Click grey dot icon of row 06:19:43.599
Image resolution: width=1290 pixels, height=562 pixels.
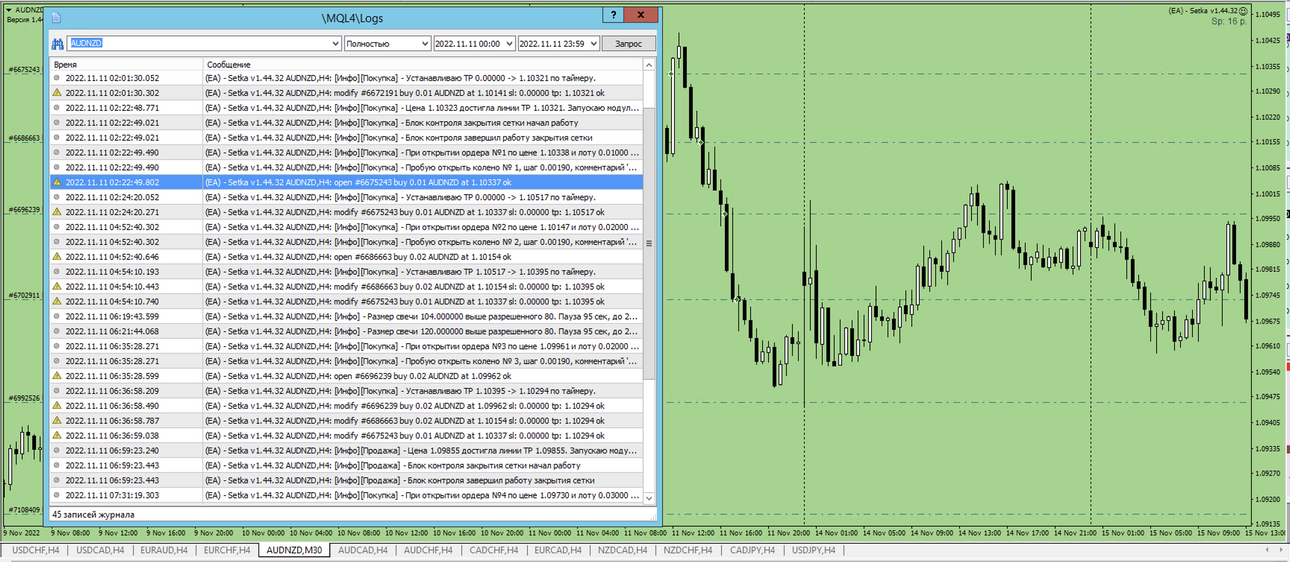57,316
